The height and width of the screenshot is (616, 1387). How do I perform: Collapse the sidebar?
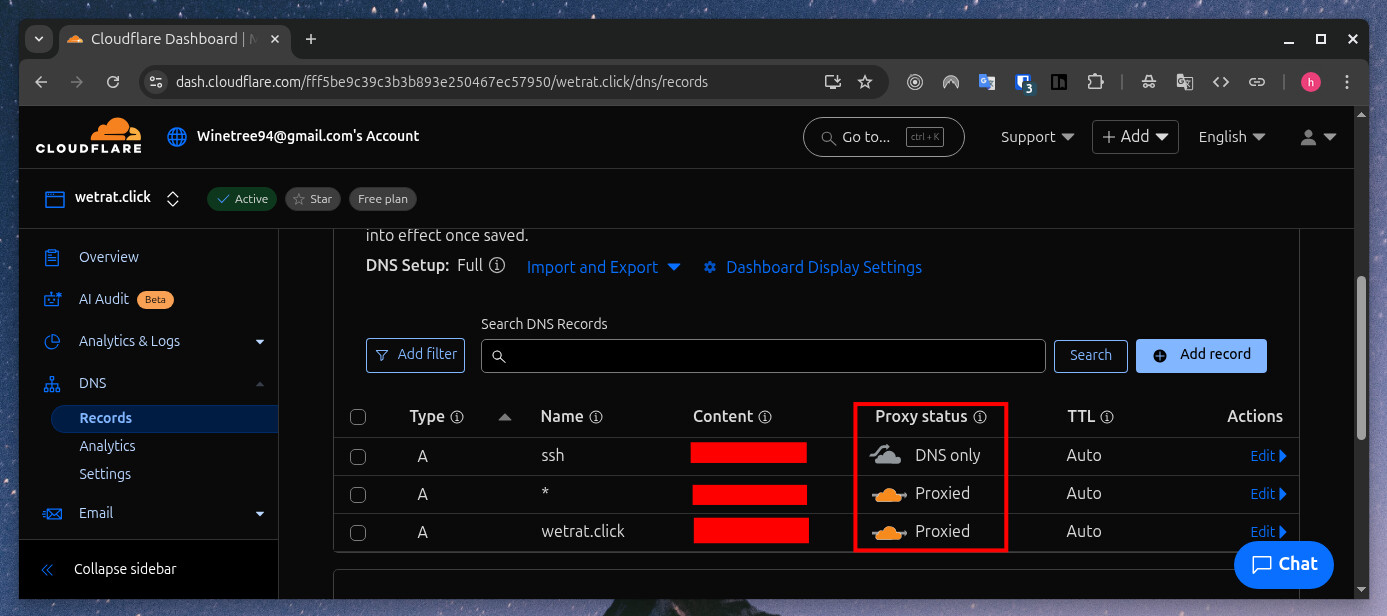pyautogui.click(x=110, y=569)
